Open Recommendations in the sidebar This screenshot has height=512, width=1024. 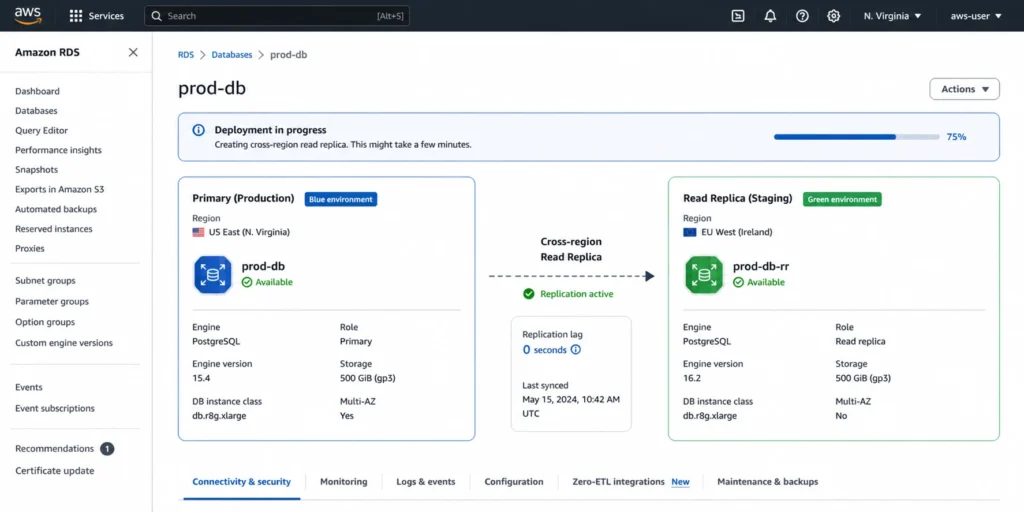[54, 449]
